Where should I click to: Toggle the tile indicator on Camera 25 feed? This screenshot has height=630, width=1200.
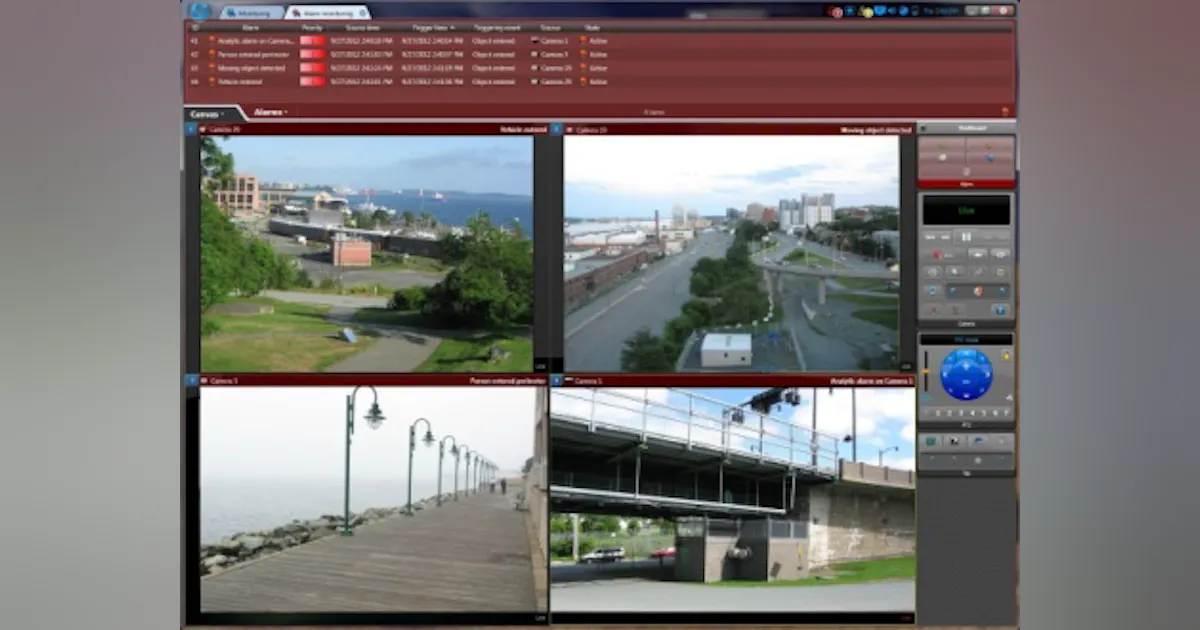[x=190, y=130]
